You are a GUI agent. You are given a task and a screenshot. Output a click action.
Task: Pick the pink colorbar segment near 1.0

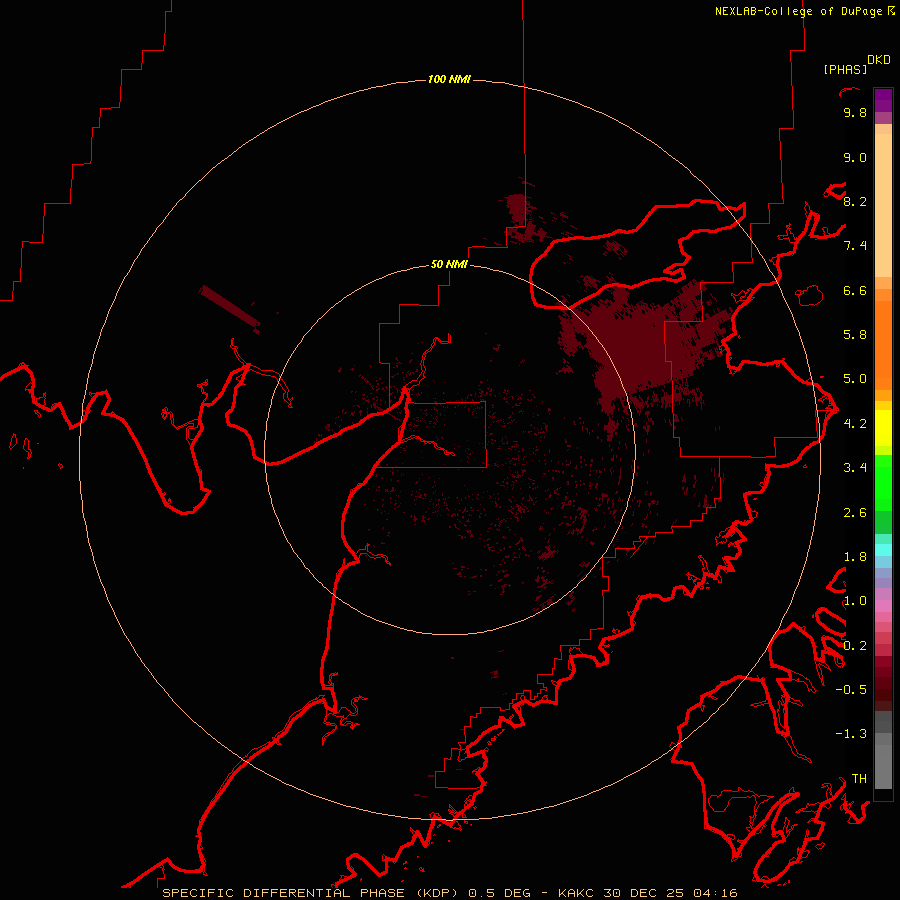tap(883, 606)
